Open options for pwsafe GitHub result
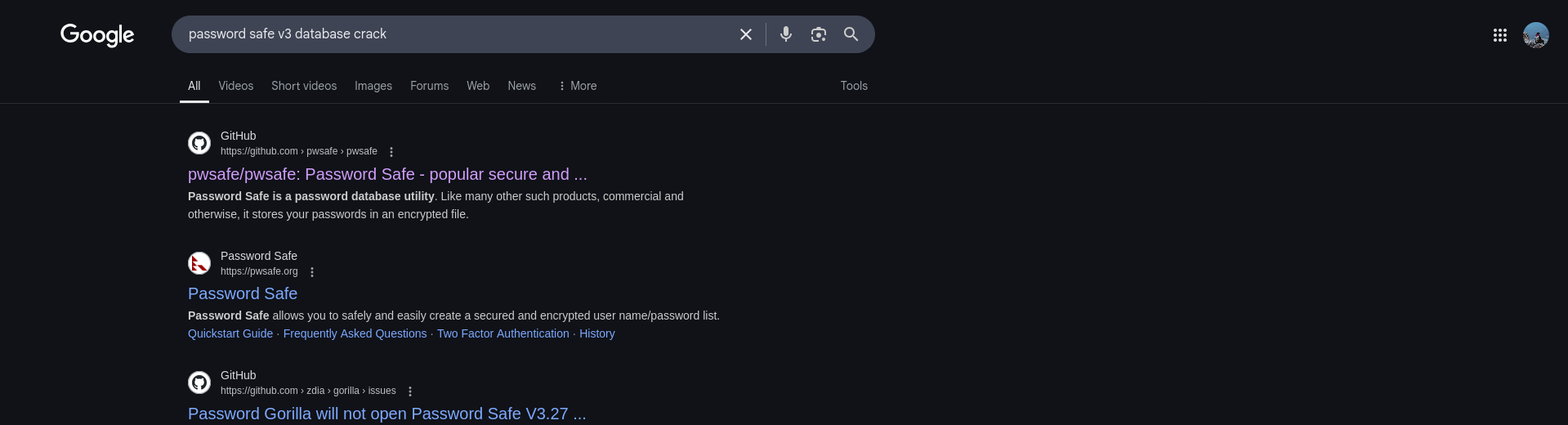Screen dimensions: 1568x425 pos(391,152)
